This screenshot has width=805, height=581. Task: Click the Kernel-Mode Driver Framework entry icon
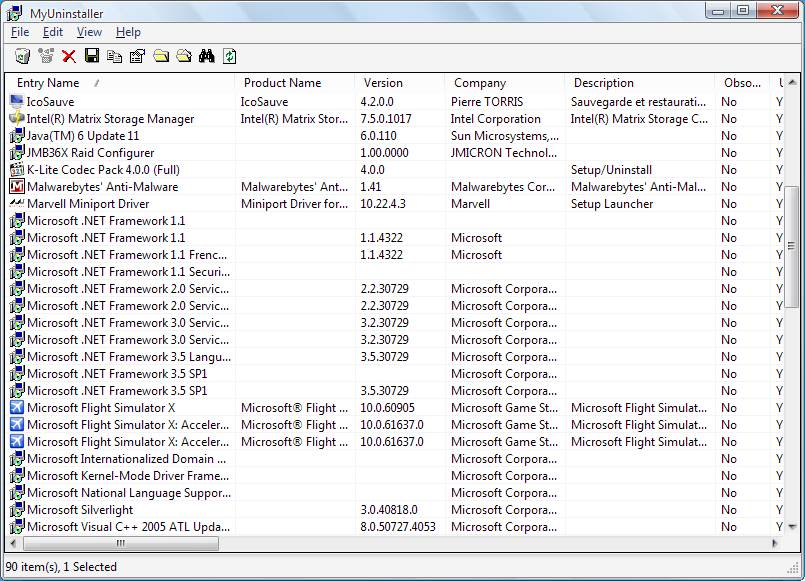click(x=17, y=475)
